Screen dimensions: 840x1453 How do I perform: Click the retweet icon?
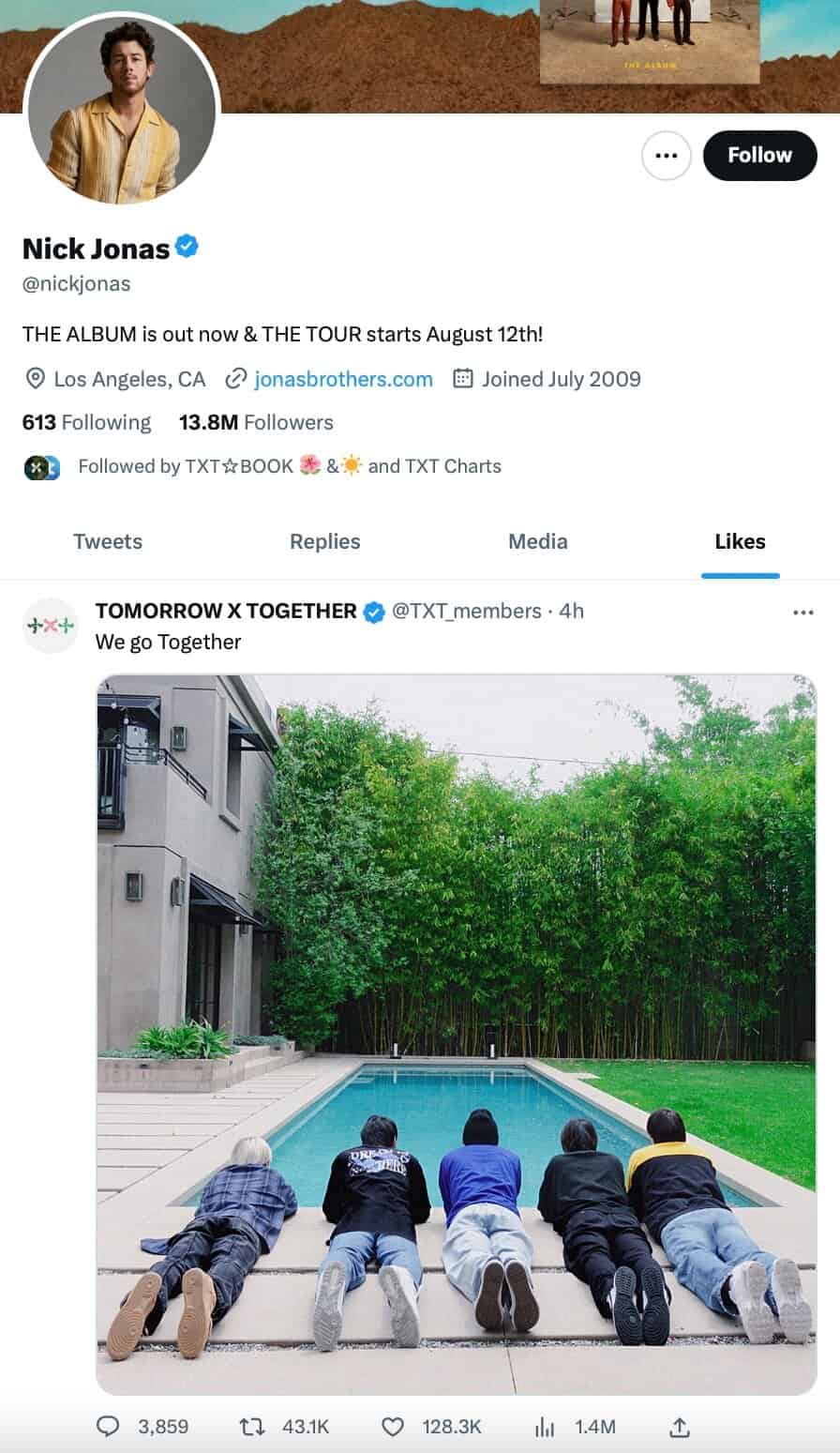(x=252, y=1427)
